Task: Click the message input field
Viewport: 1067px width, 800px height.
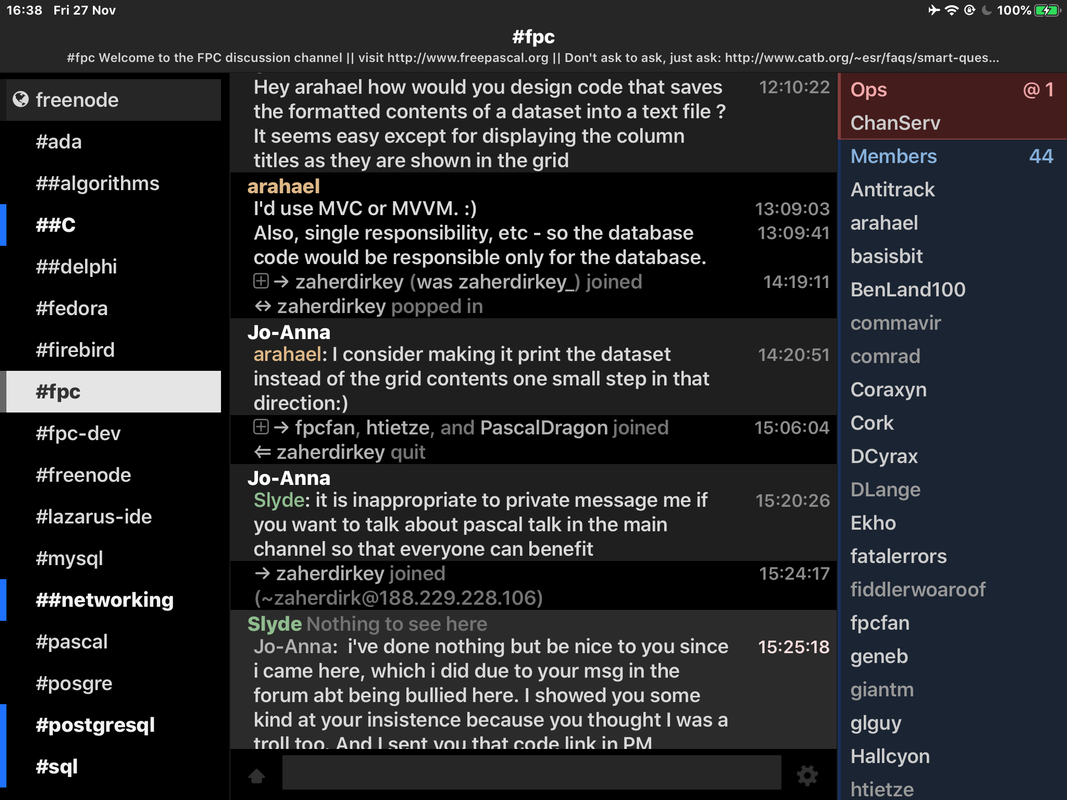Action: coord(531,773)
